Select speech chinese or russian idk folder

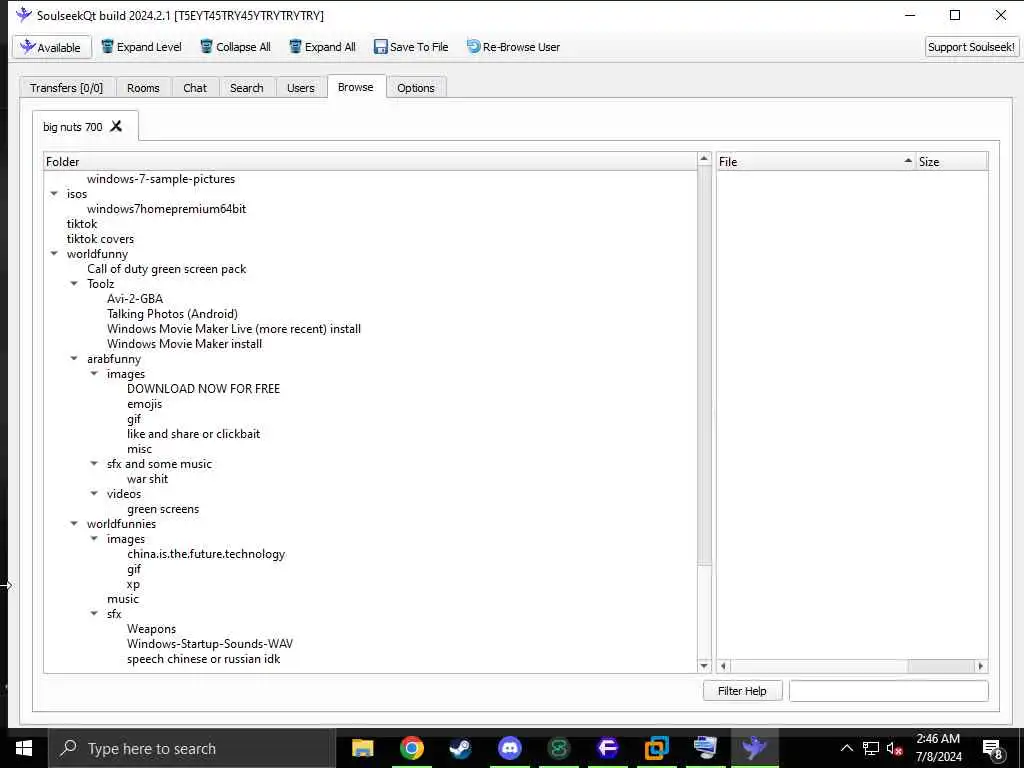[203, 659]
